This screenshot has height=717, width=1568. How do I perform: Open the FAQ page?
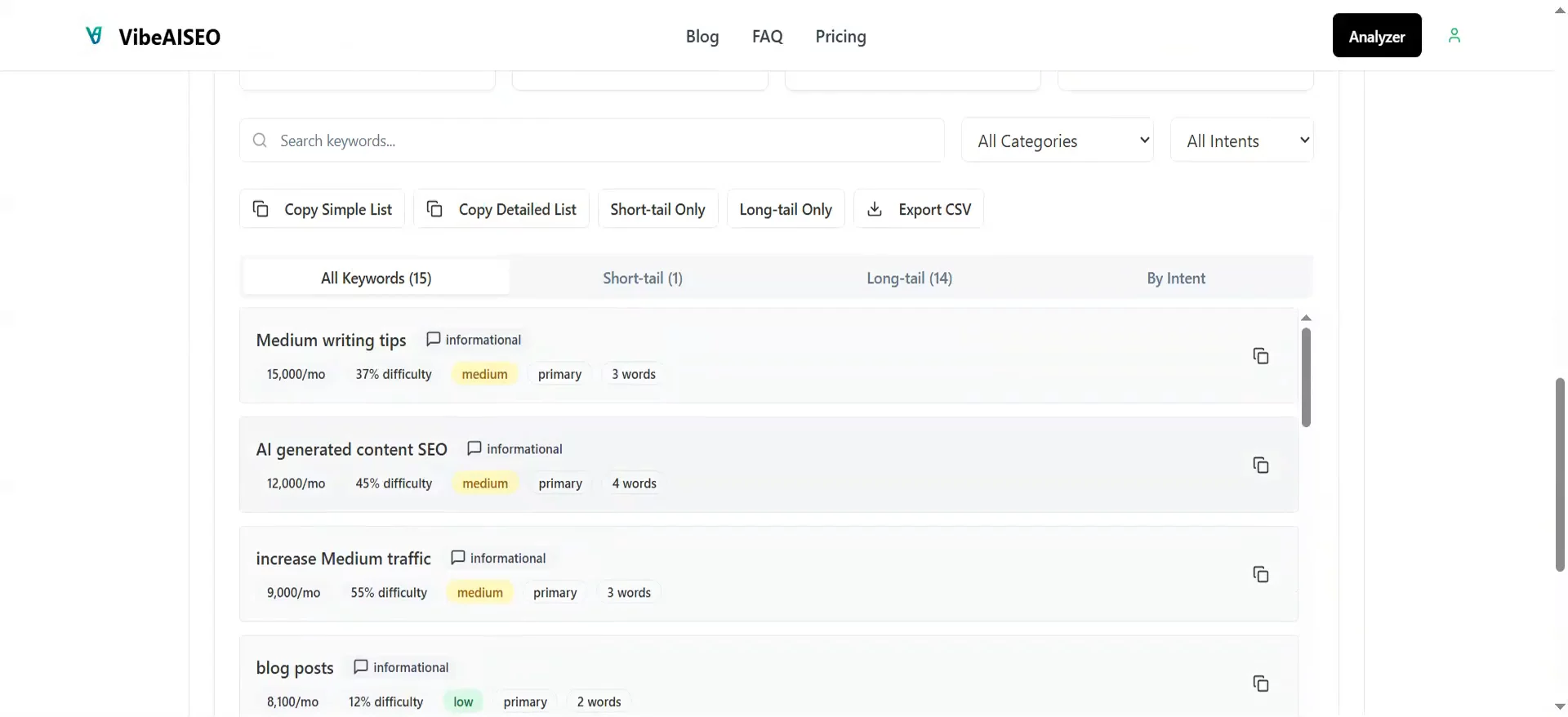(x=767, y=36)
